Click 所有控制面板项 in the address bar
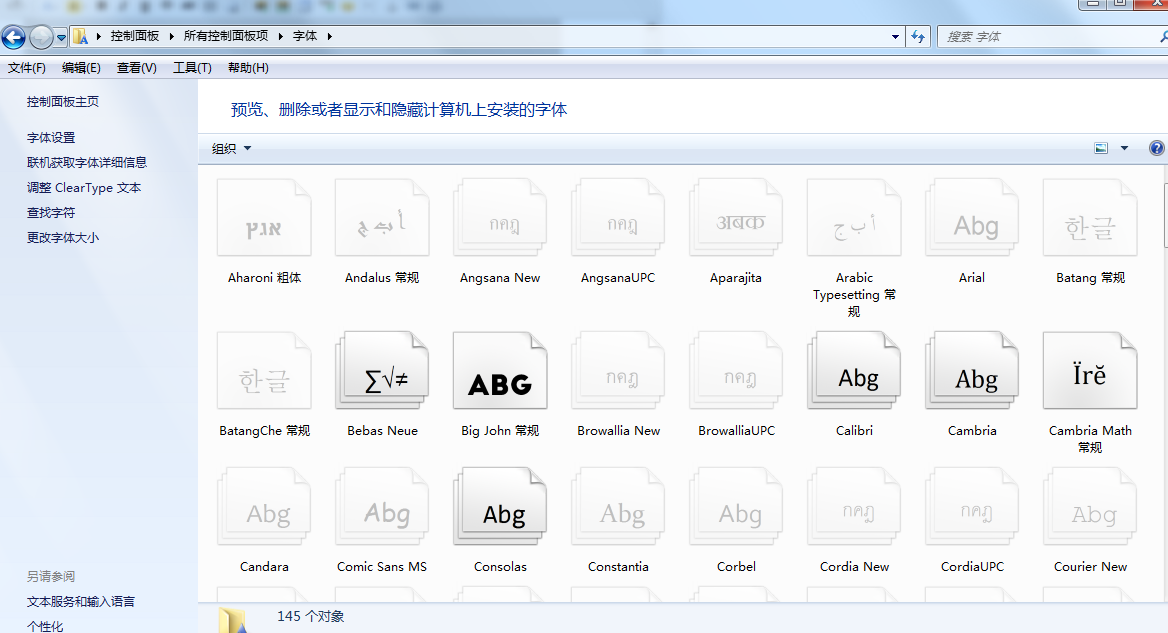 226,36
